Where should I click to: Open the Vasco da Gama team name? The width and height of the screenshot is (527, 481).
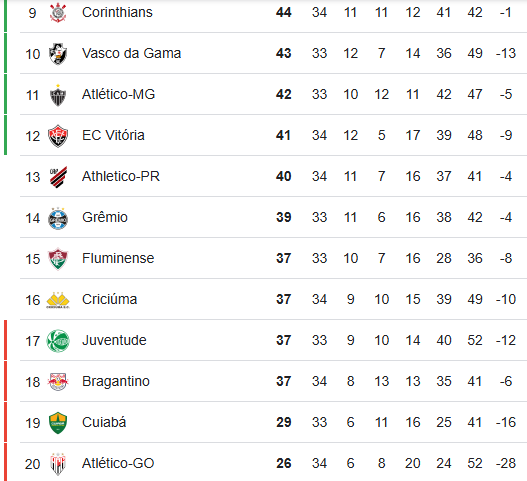131,53
